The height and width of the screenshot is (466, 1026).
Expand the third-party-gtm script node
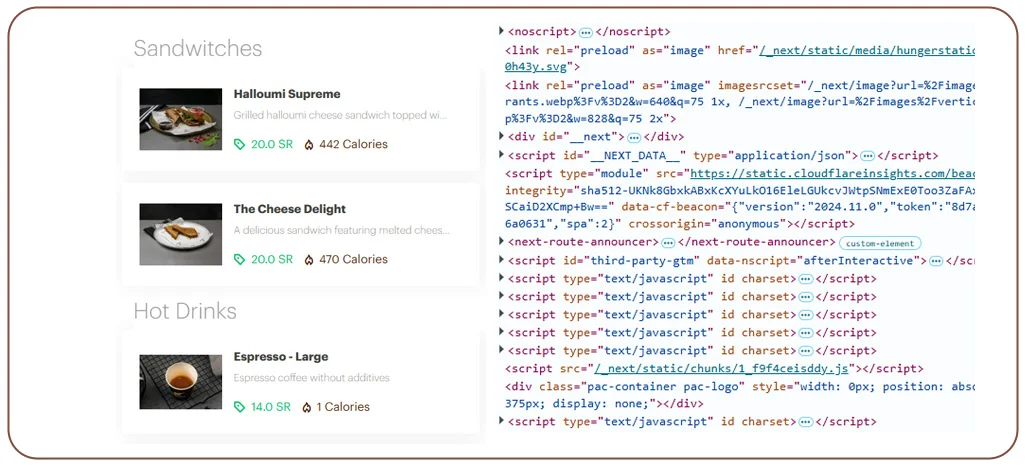(x=501, y=260)
